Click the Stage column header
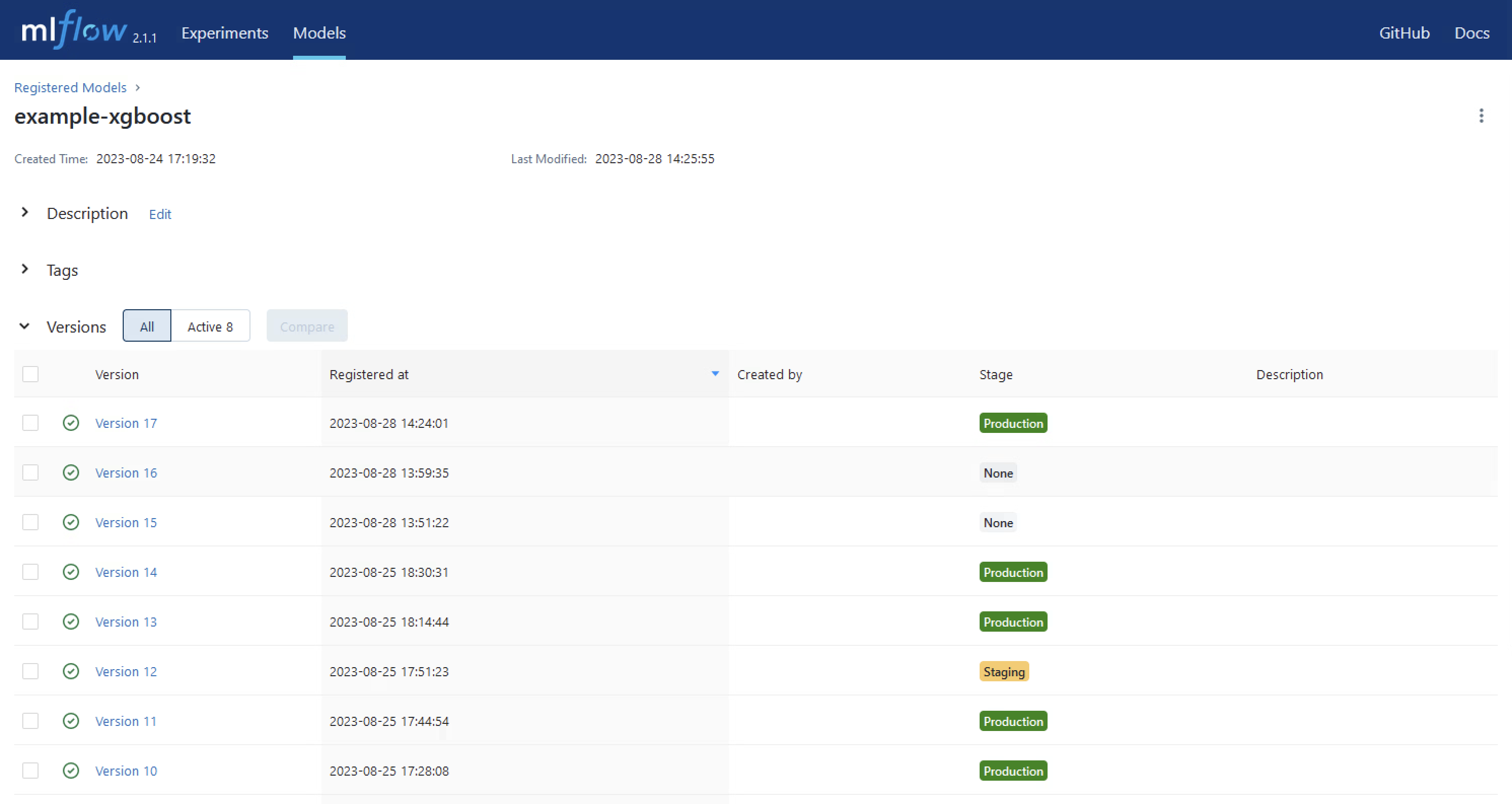1512x804 pixels. pyautogui.click(x=995, y=375)
